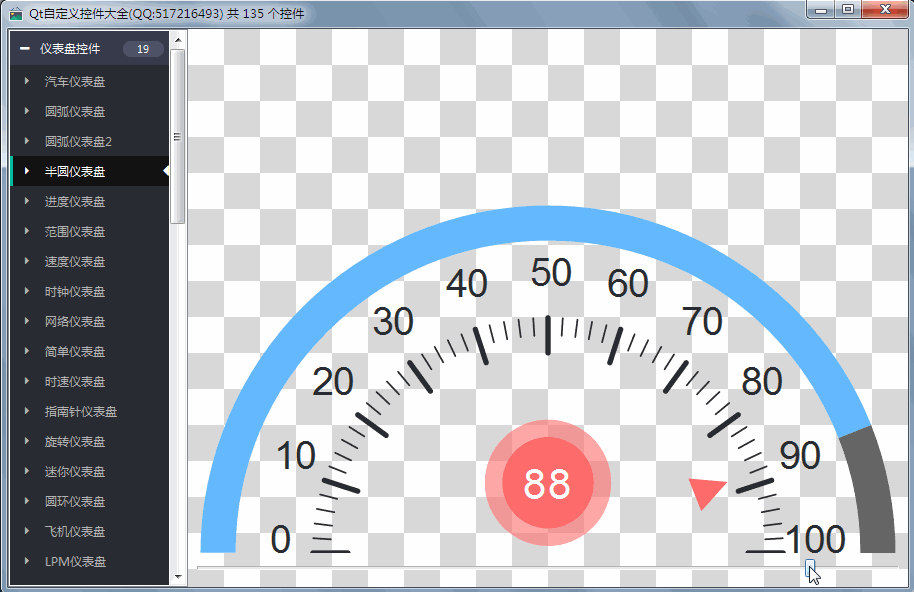Viewport: 914px width, 592px height.
Task: Click arrow icon beside 半圆仪表盘
Action: 27,171
